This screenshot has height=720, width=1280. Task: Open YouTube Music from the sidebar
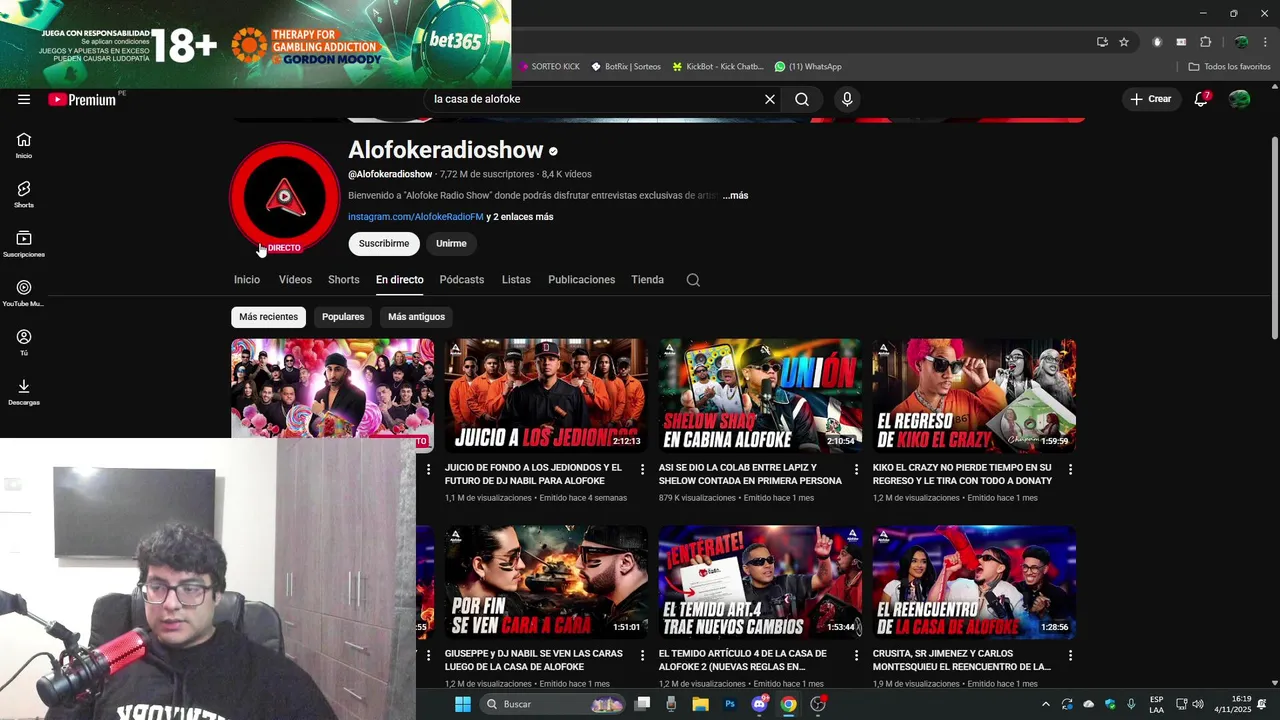[24, 294]
